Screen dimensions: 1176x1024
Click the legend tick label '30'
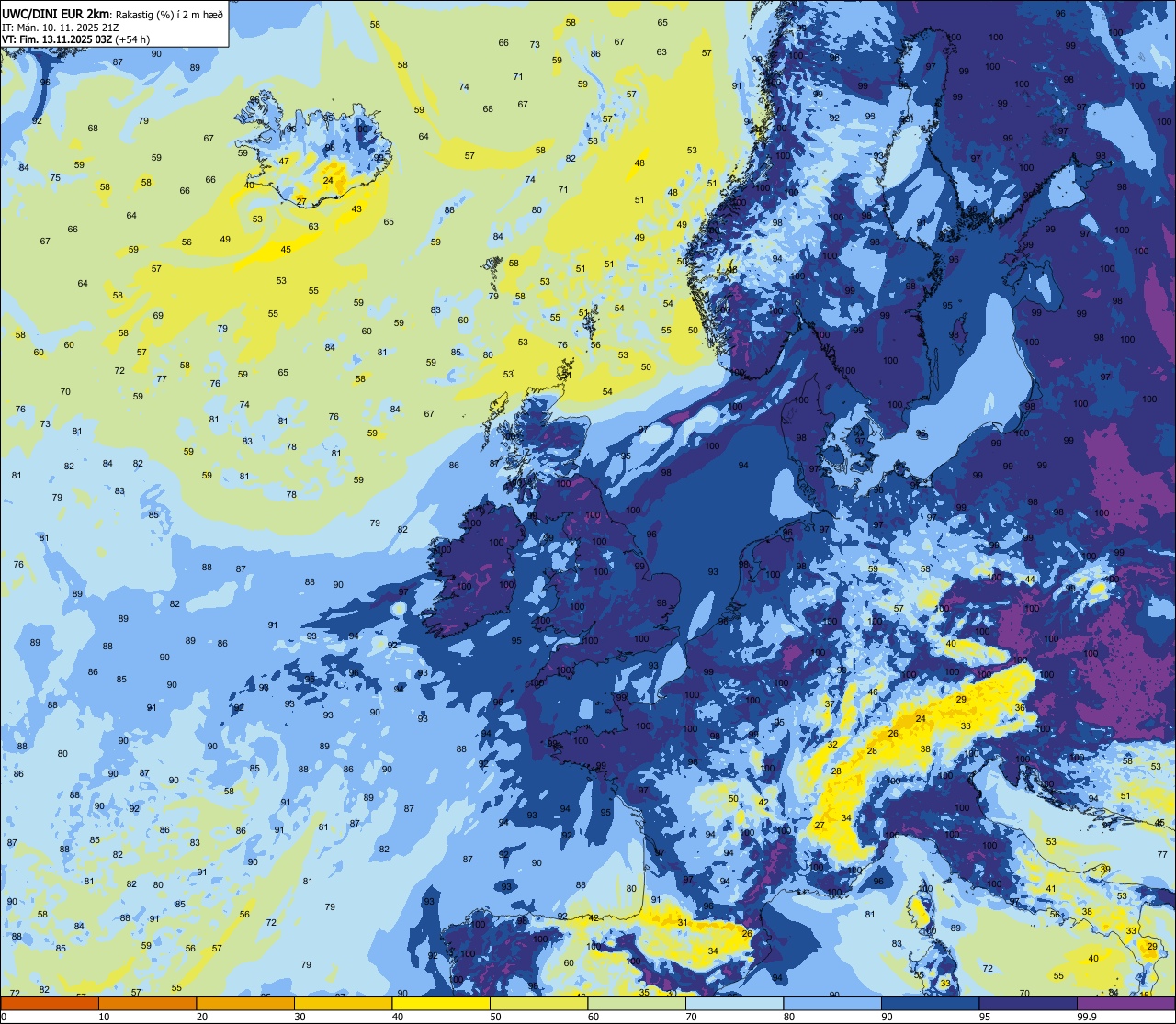(x=300, y=1017)
